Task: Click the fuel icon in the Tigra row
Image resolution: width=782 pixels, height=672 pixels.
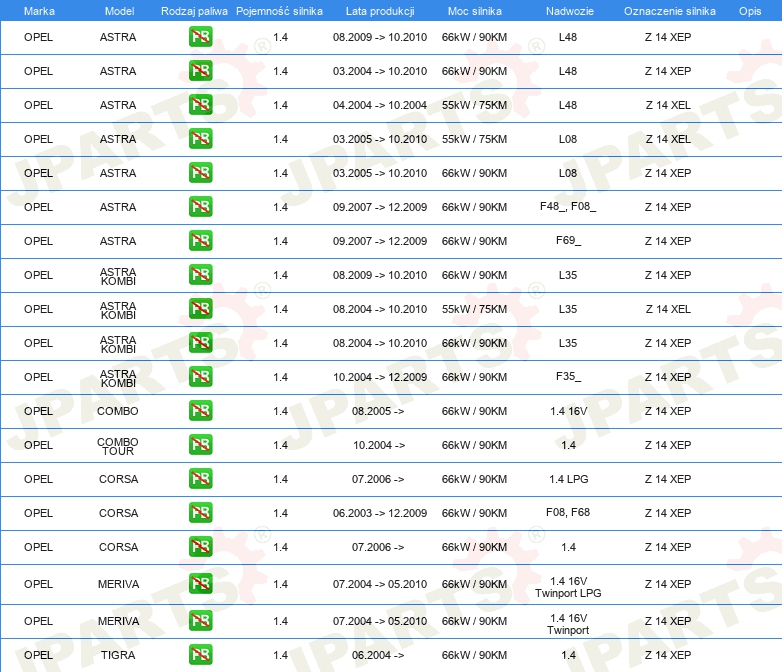Action: (200, 655)
